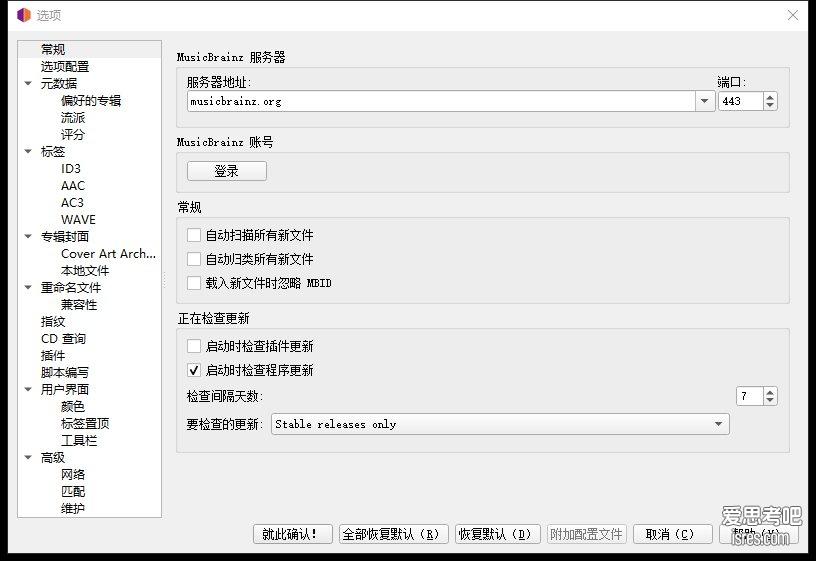816x561 pixels.
Task: Open the 专辑封面 settings page
Action: click(x=65, y=237)
